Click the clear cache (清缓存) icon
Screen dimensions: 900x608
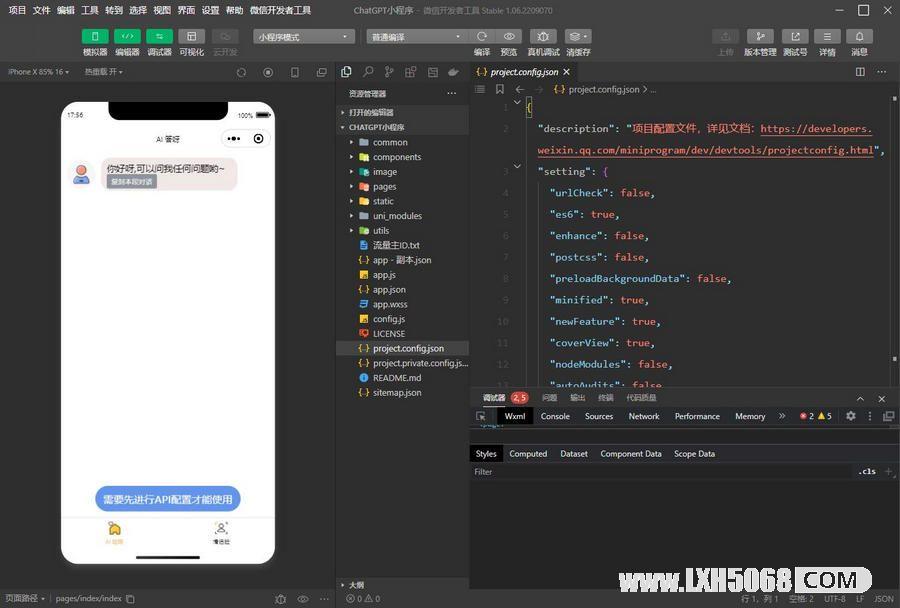tap(578, 36)
